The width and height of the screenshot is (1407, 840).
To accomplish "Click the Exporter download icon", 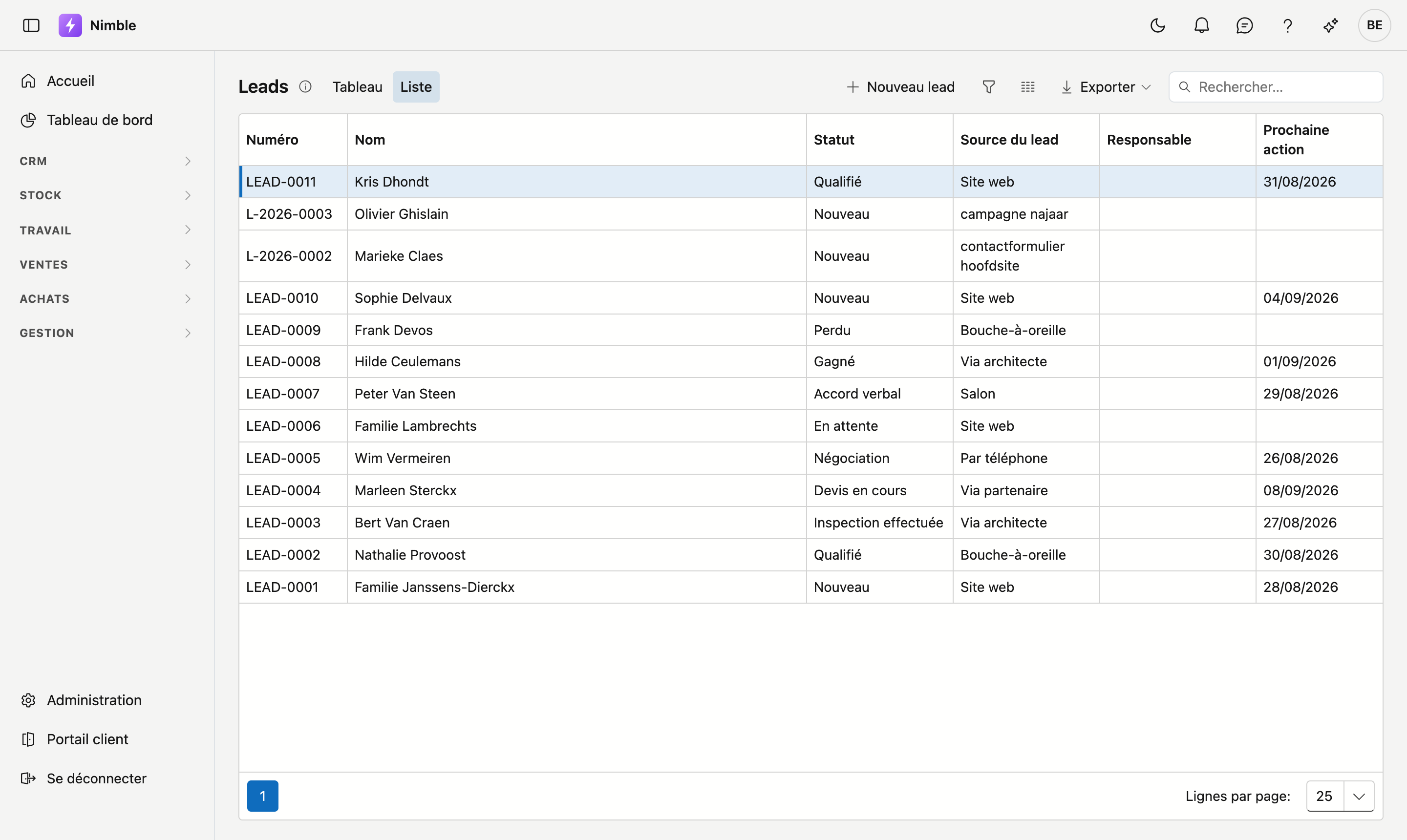I will pos(1066,86).
